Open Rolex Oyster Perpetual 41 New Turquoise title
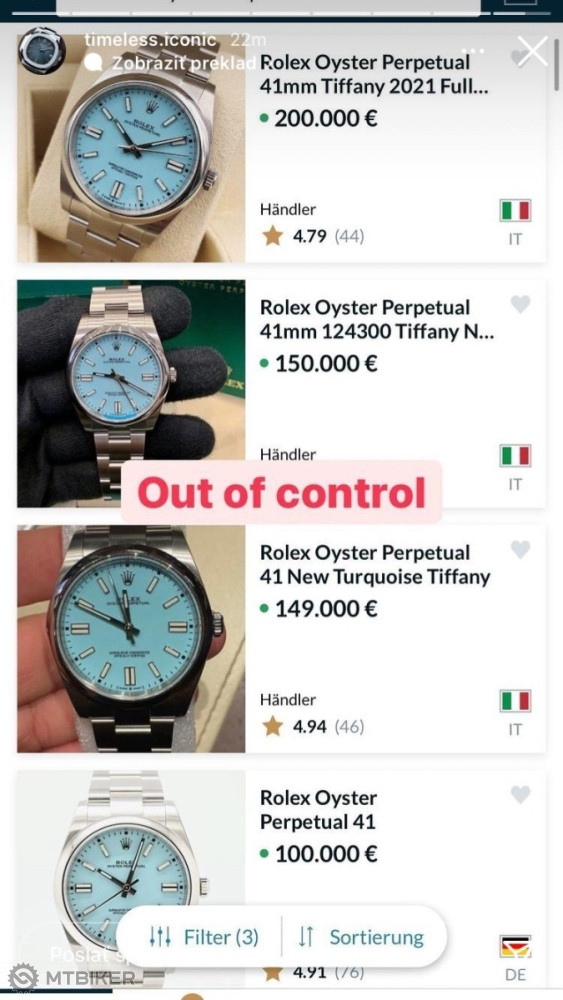The image size is (563, 1000). [x=375, y=564]
